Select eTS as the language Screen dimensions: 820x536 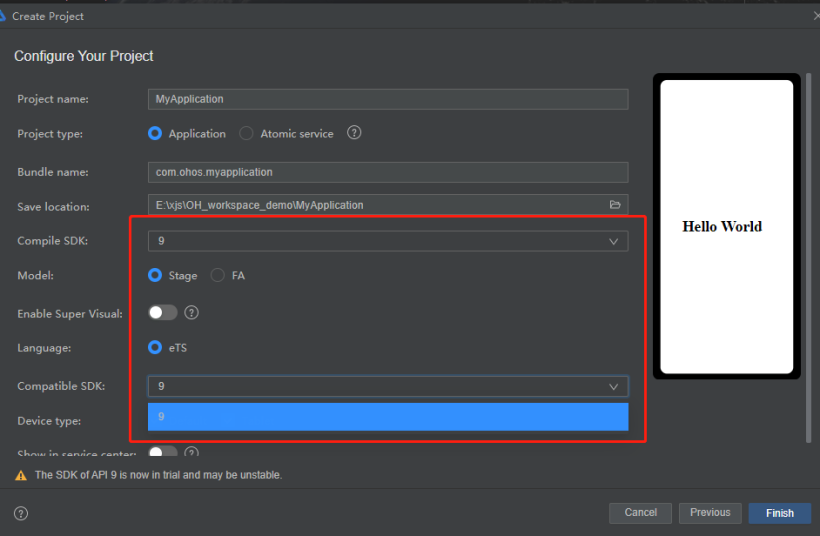155,348
